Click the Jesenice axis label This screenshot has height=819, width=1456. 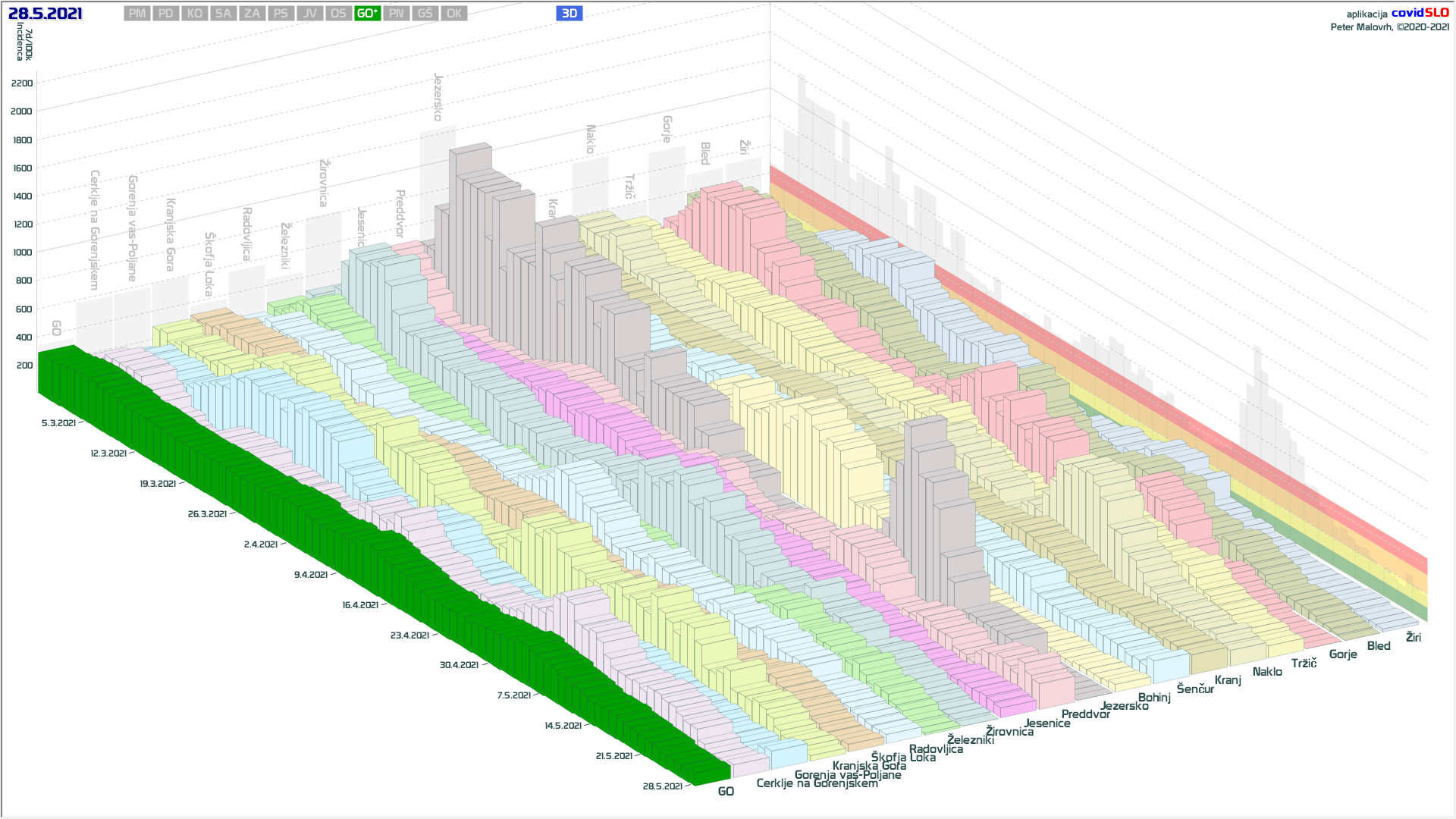(1046, 723)
